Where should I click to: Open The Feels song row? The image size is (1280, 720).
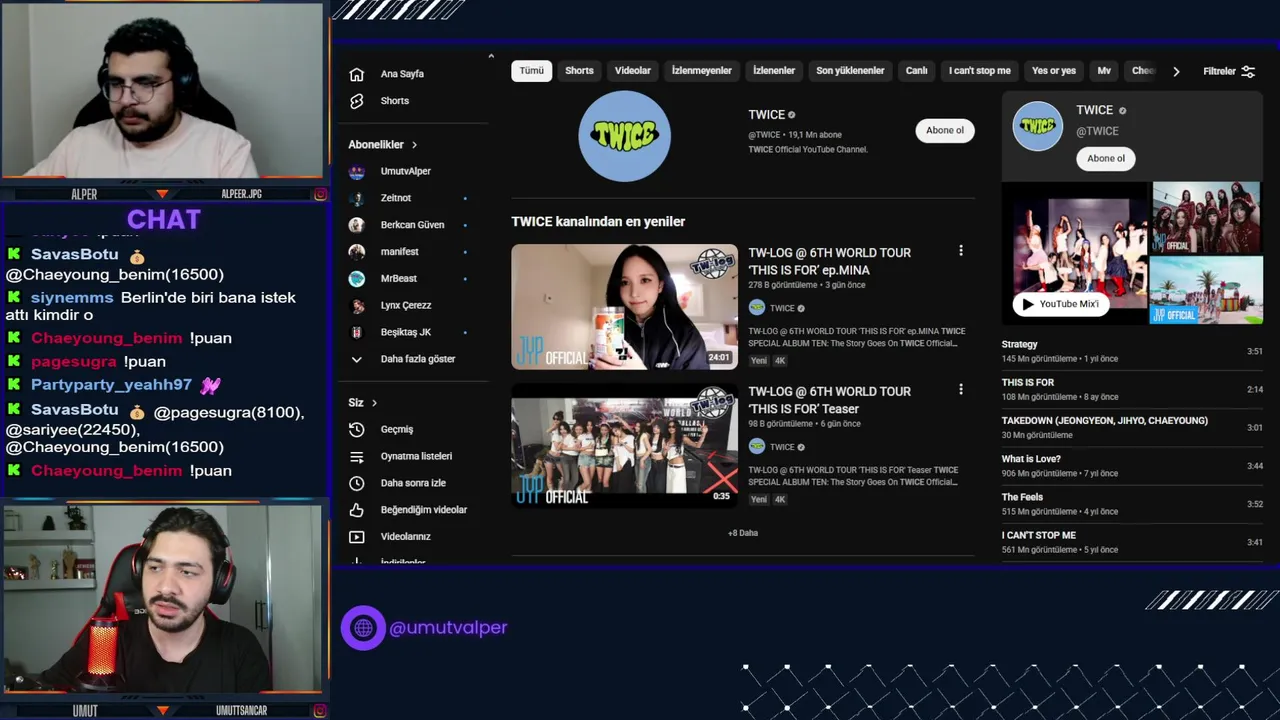pos(1132,503)
